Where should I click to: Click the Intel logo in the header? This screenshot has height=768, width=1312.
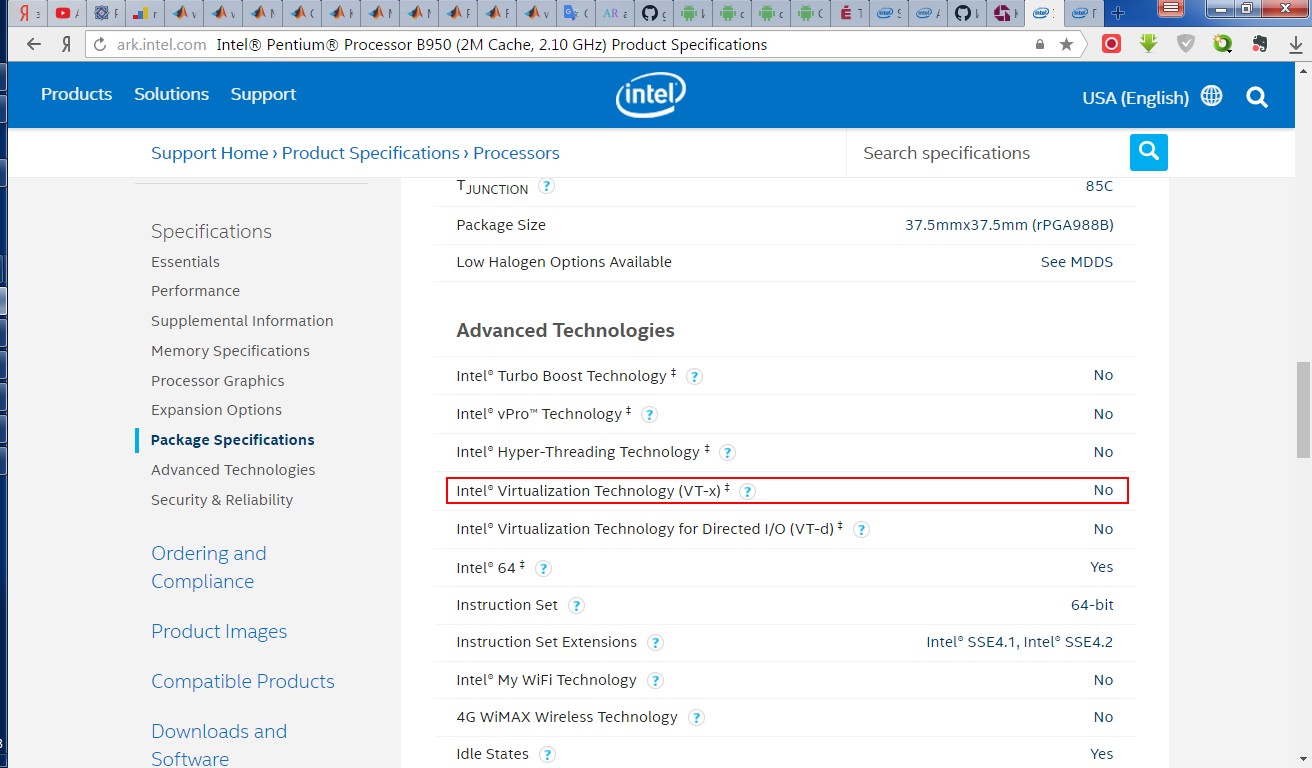click(651, 95)
